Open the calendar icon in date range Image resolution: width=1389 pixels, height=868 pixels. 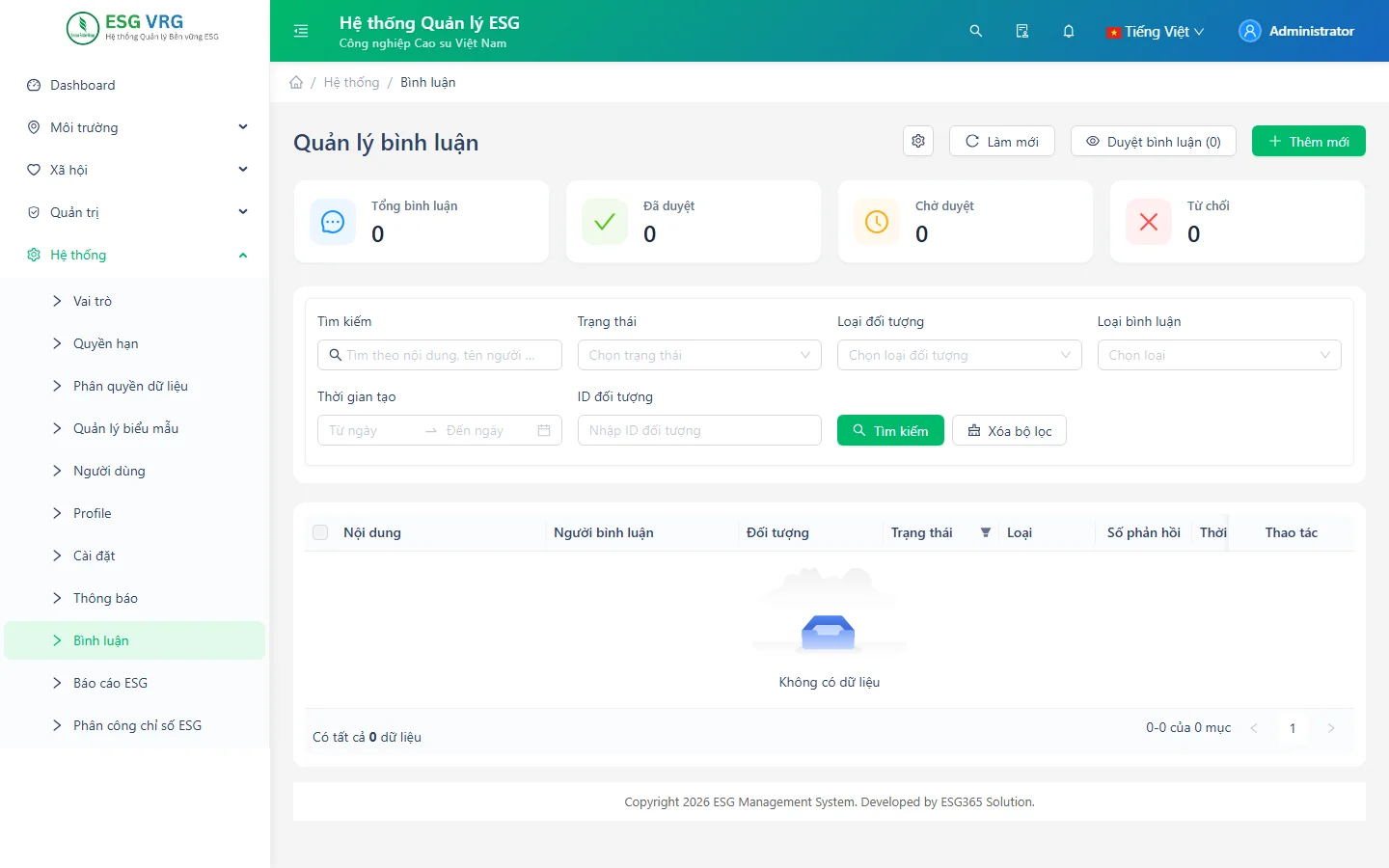544,430
